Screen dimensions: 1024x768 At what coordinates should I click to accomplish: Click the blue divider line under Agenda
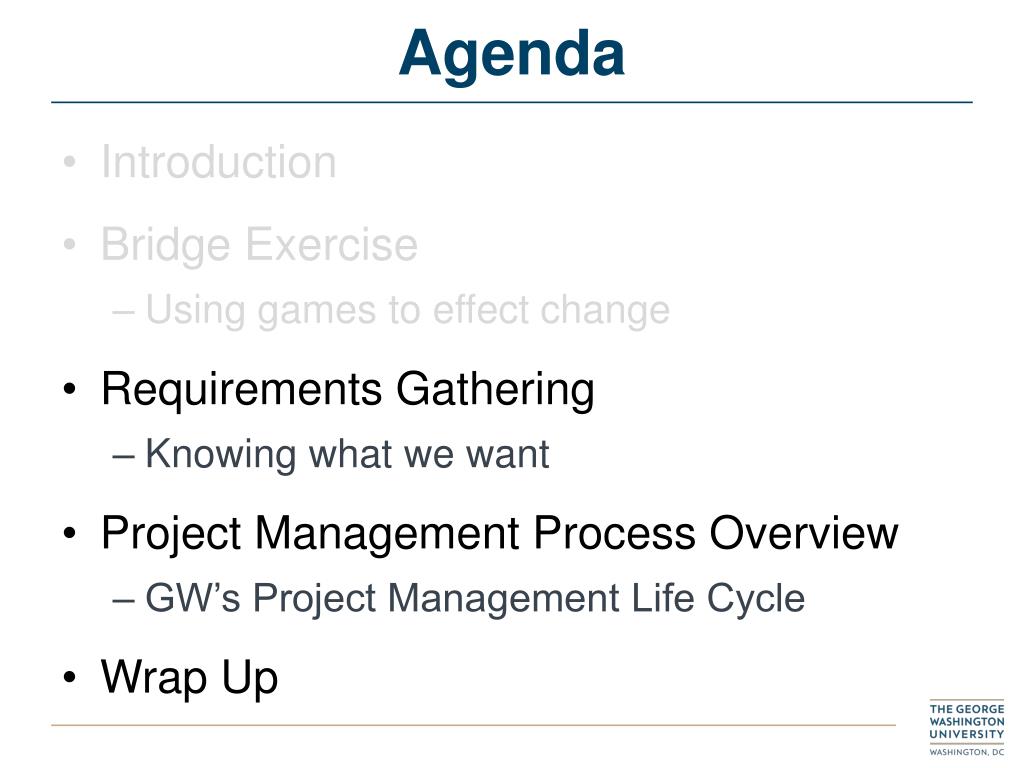[x=512, y=102]
